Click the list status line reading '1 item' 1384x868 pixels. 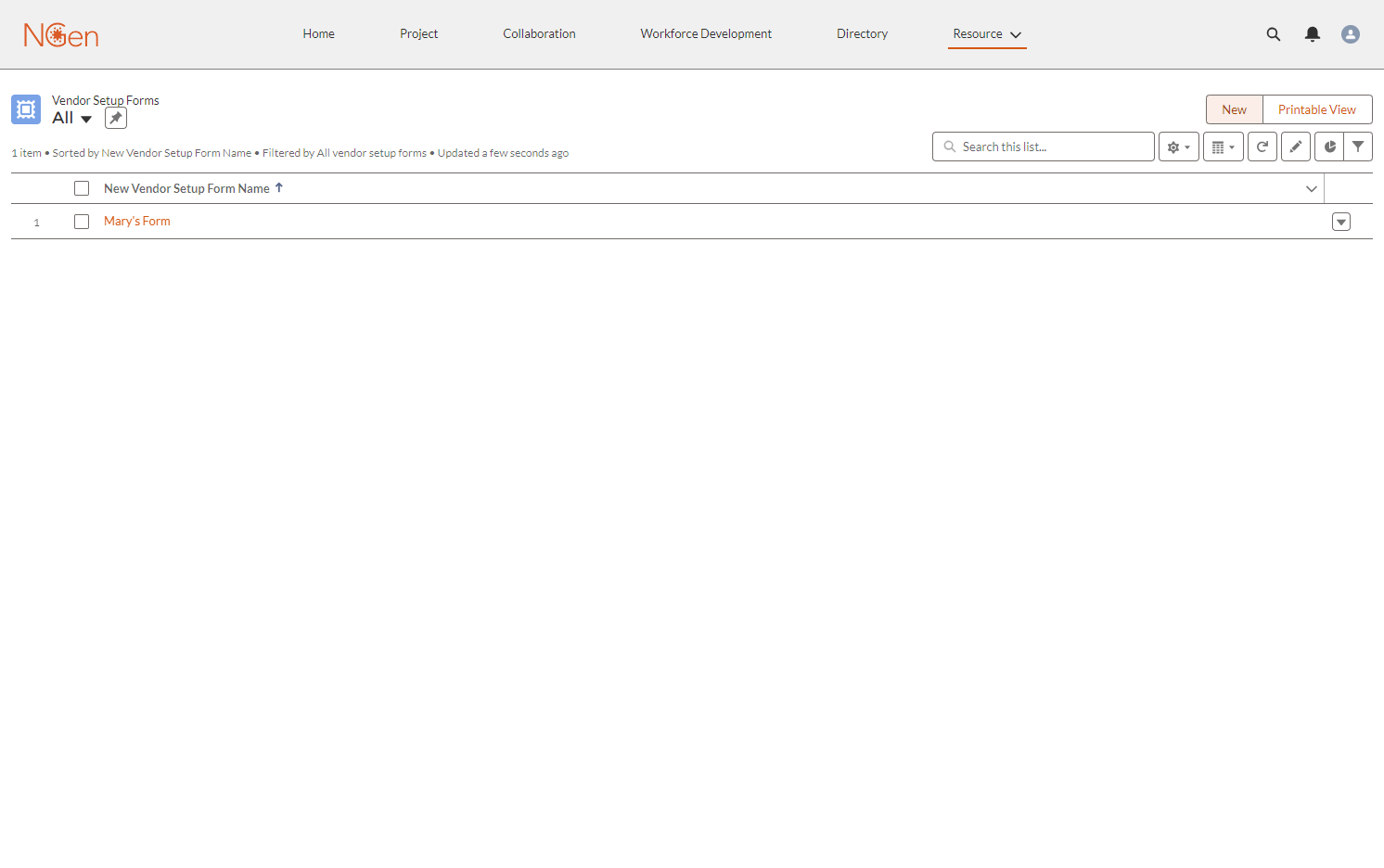click(x=290, y=153)
